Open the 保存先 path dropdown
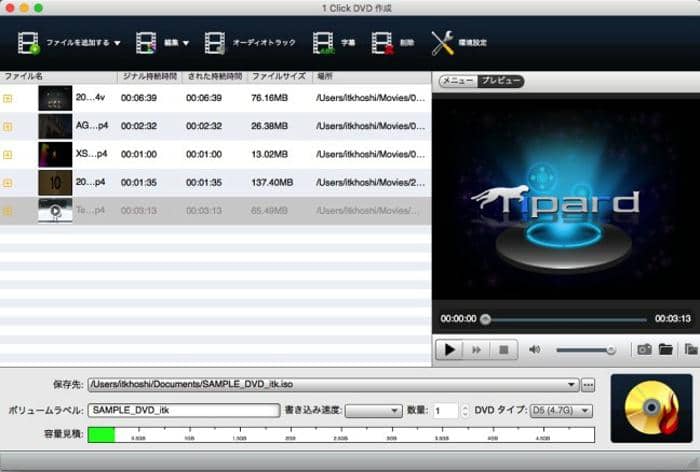Image resolution: width=700 pixels, height=472 pixels. click(571, 384)
